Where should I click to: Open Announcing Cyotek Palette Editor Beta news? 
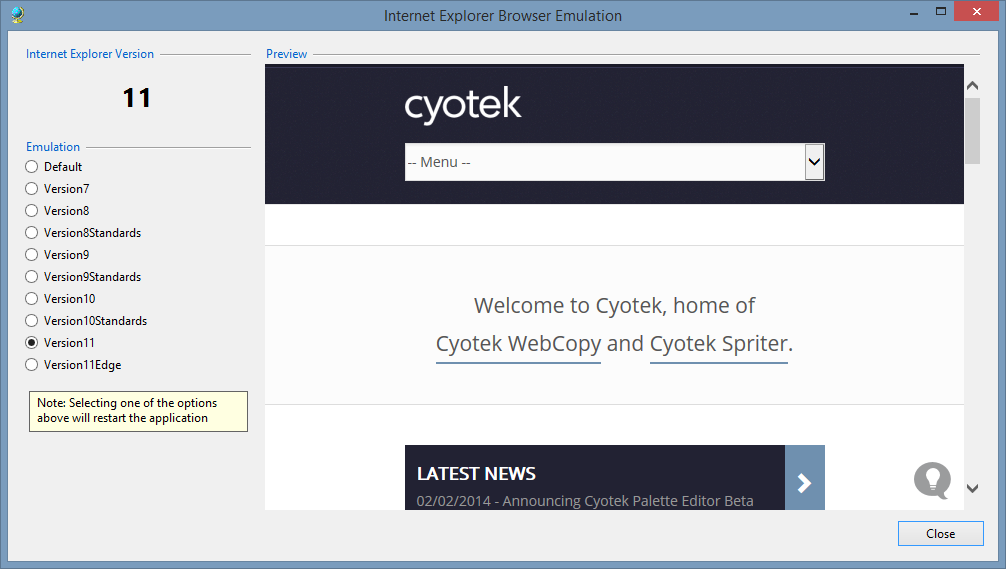[x=585, y=501]
